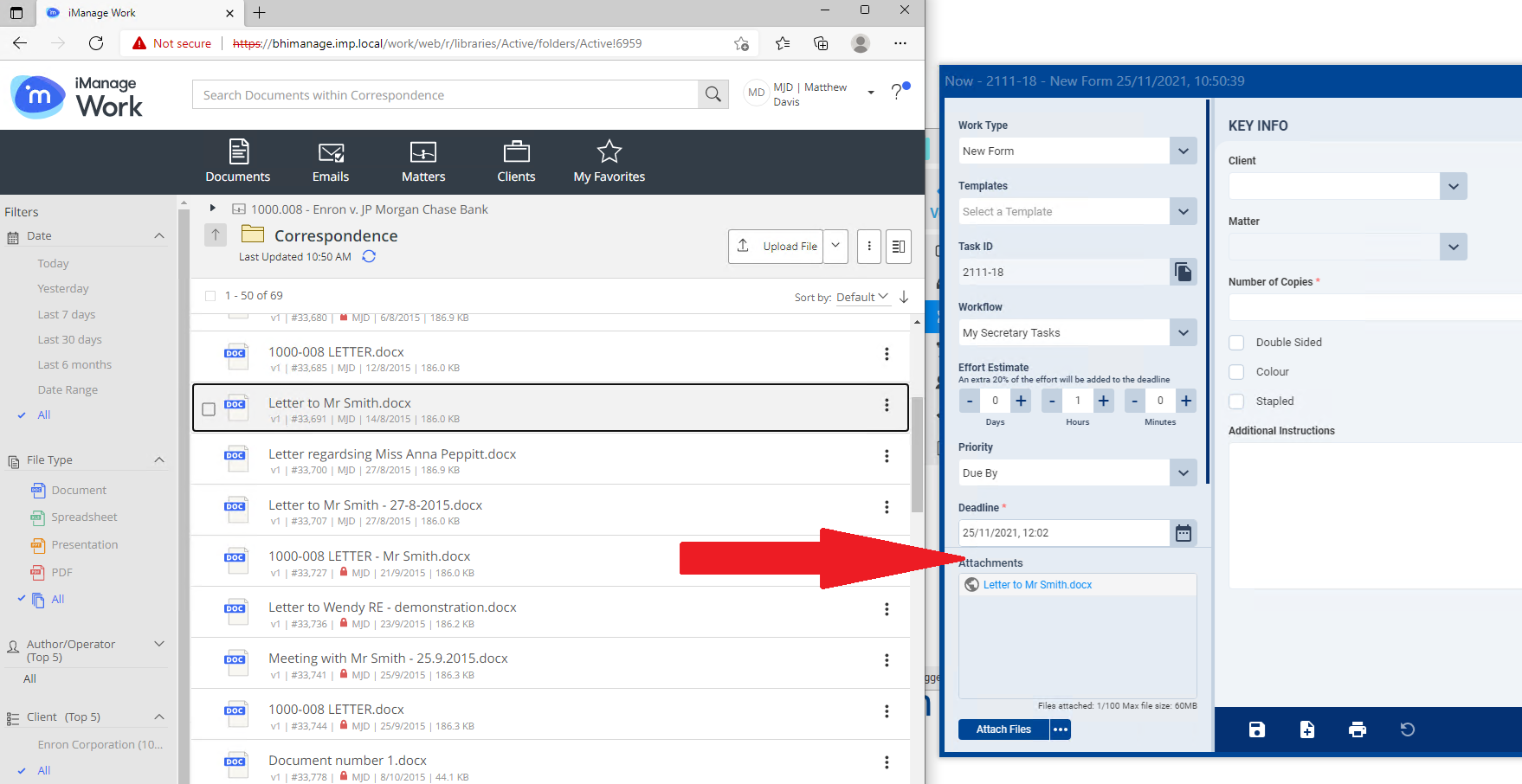Enable Stapled in Key Info
Viewport: 1522px width, 784px height.
tap(1236, 401)
